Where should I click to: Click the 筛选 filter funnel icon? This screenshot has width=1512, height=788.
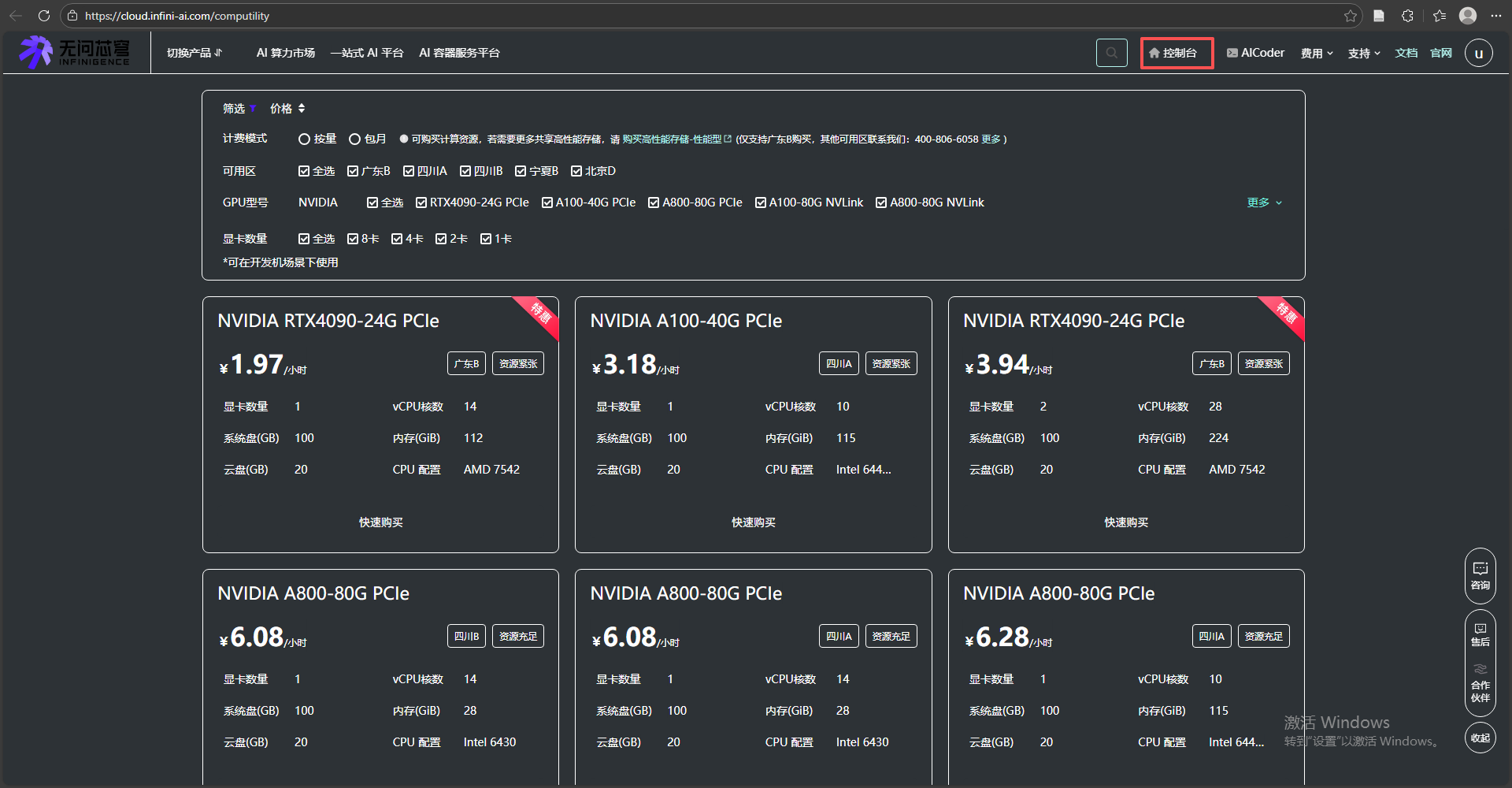pyautogui.click(x=253, y=109)
